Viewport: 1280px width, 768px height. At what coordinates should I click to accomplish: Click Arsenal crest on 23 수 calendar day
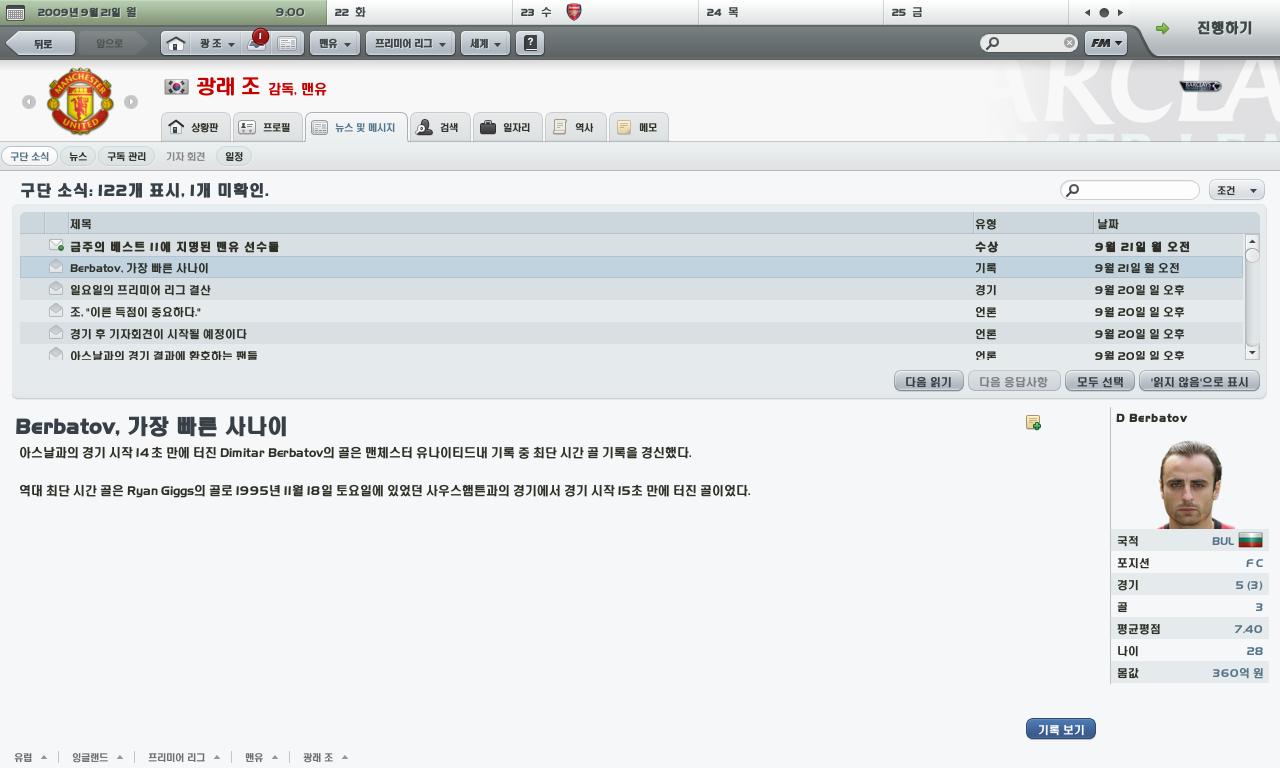574,12
